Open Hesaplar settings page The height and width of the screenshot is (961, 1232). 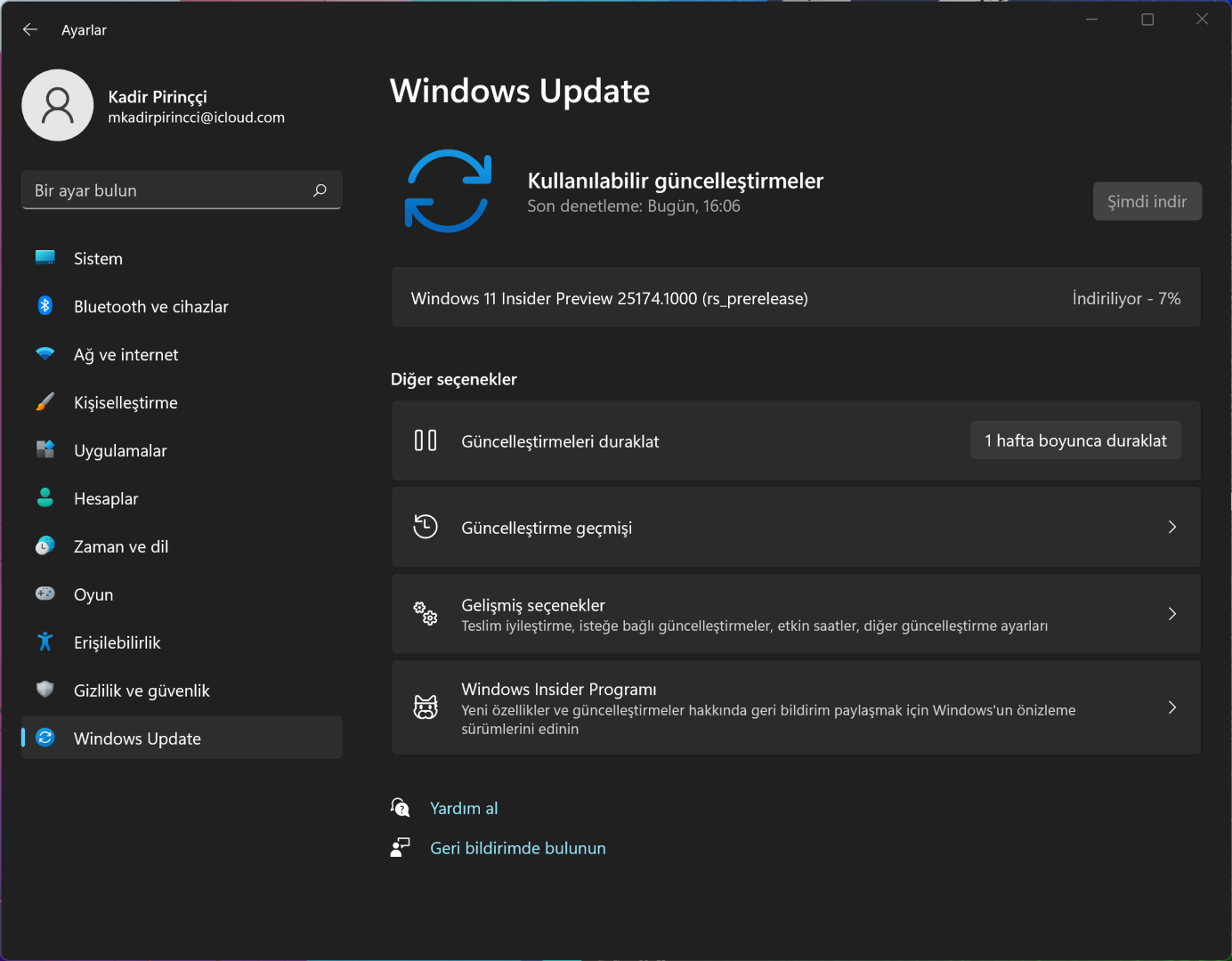182,498
